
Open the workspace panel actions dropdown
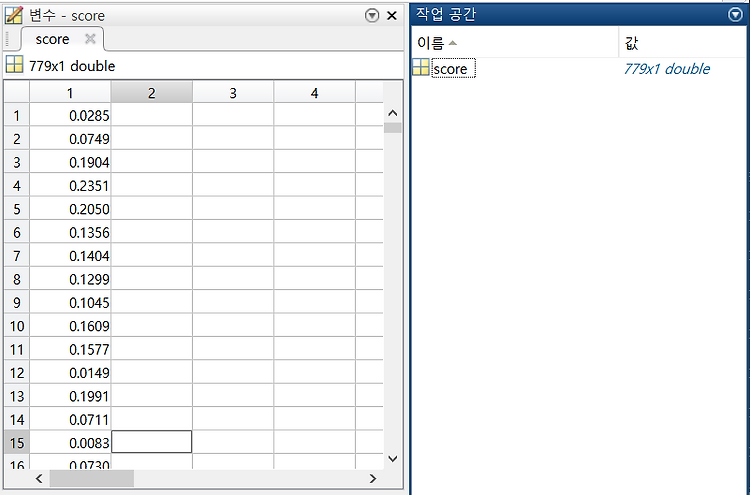735,15
